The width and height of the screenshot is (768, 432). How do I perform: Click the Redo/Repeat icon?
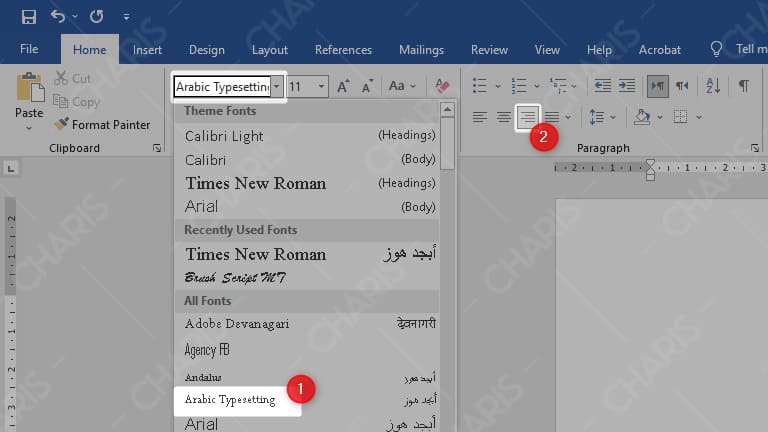pos(96,17)
